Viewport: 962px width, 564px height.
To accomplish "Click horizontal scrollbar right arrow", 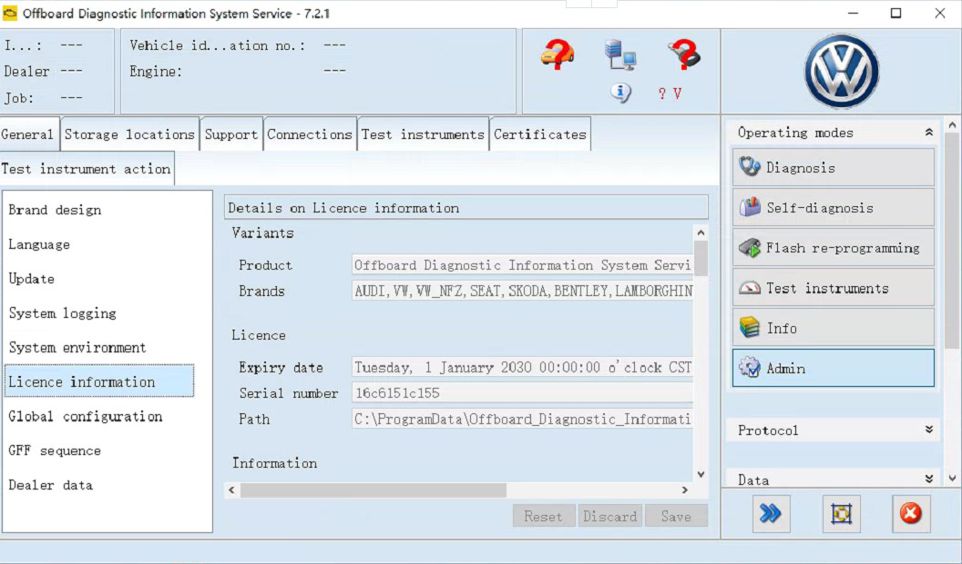I will [685, 490].
